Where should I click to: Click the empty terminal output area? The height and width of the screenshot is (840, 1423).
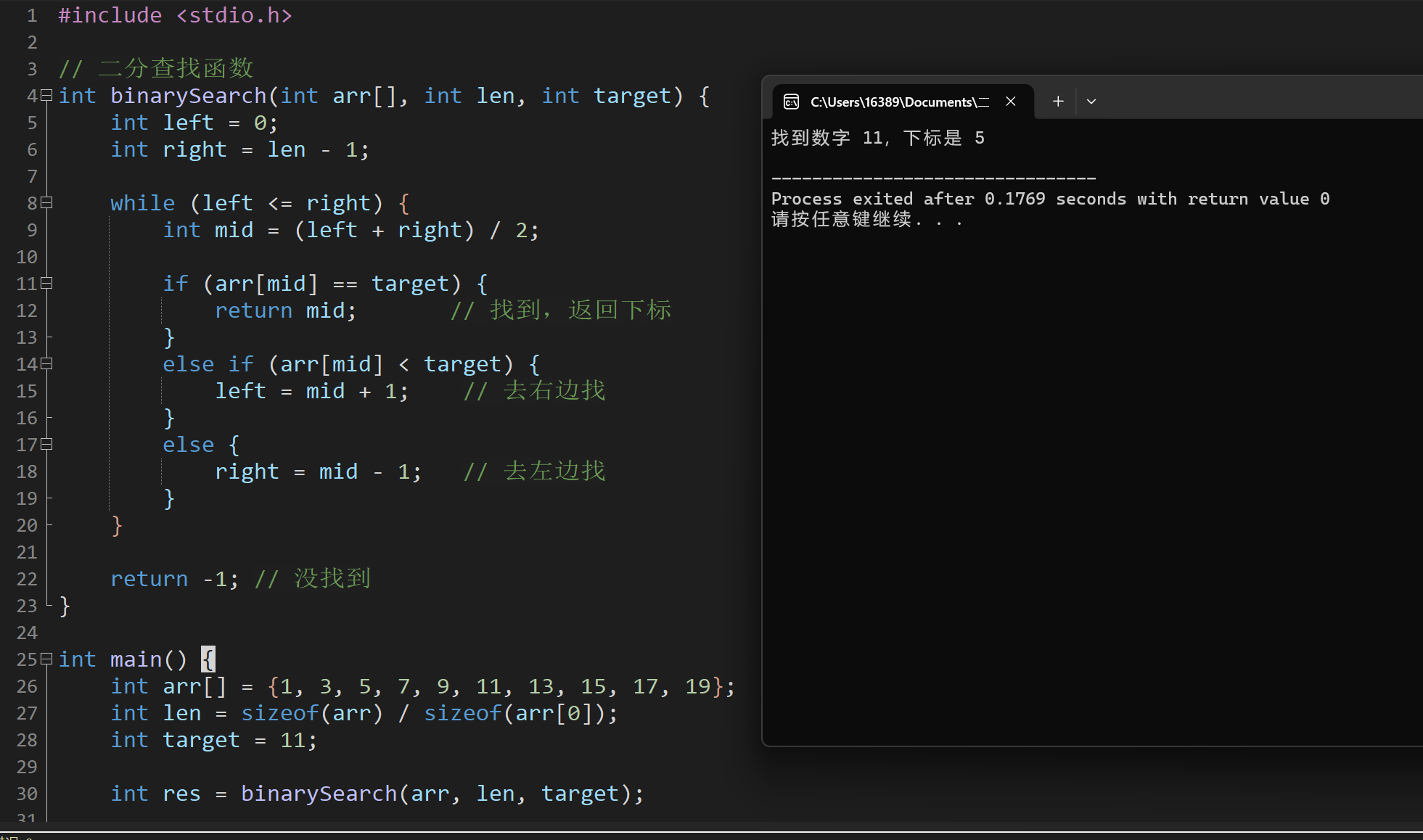click(x=1088, y=472)
